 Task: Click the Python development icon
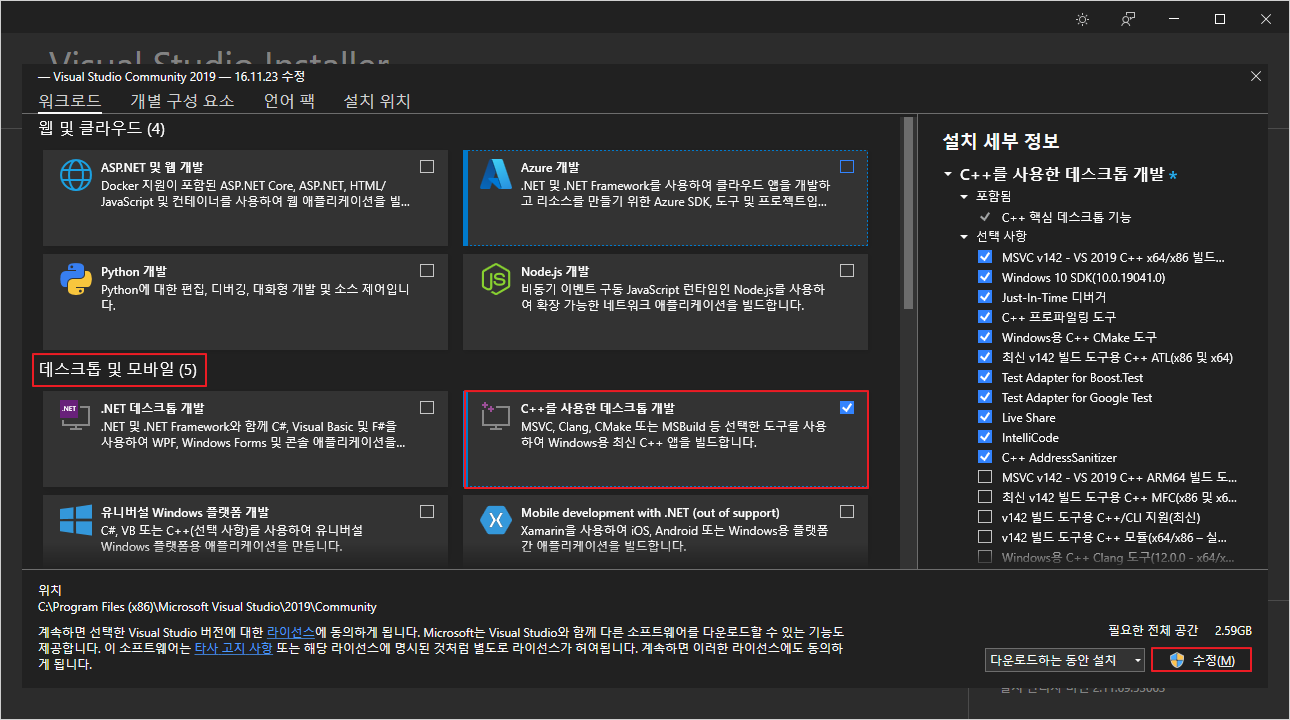click(x=76, y=279)
